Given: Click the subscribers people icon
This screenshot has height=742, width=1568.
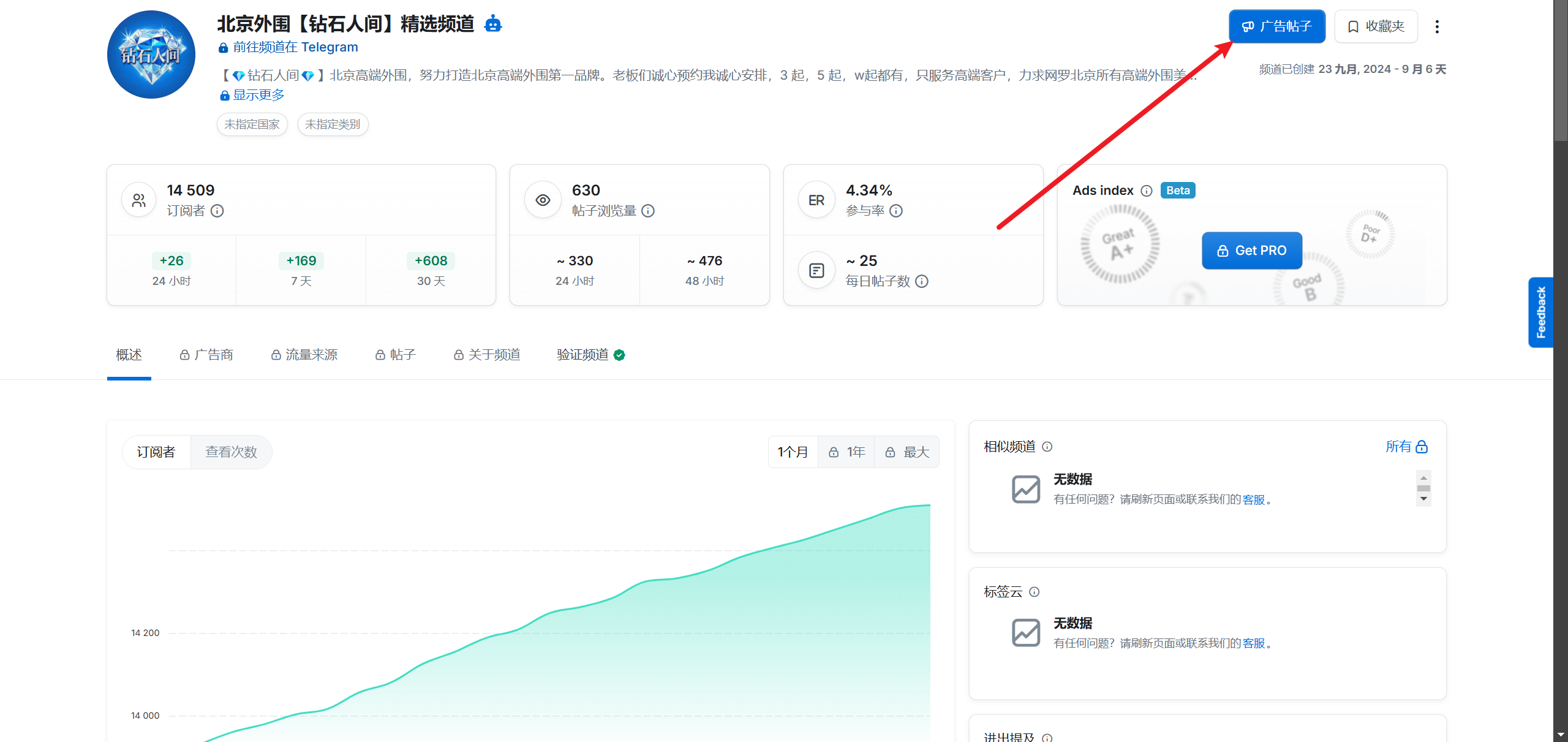Looking at the screenshot, I should point(139,200).
